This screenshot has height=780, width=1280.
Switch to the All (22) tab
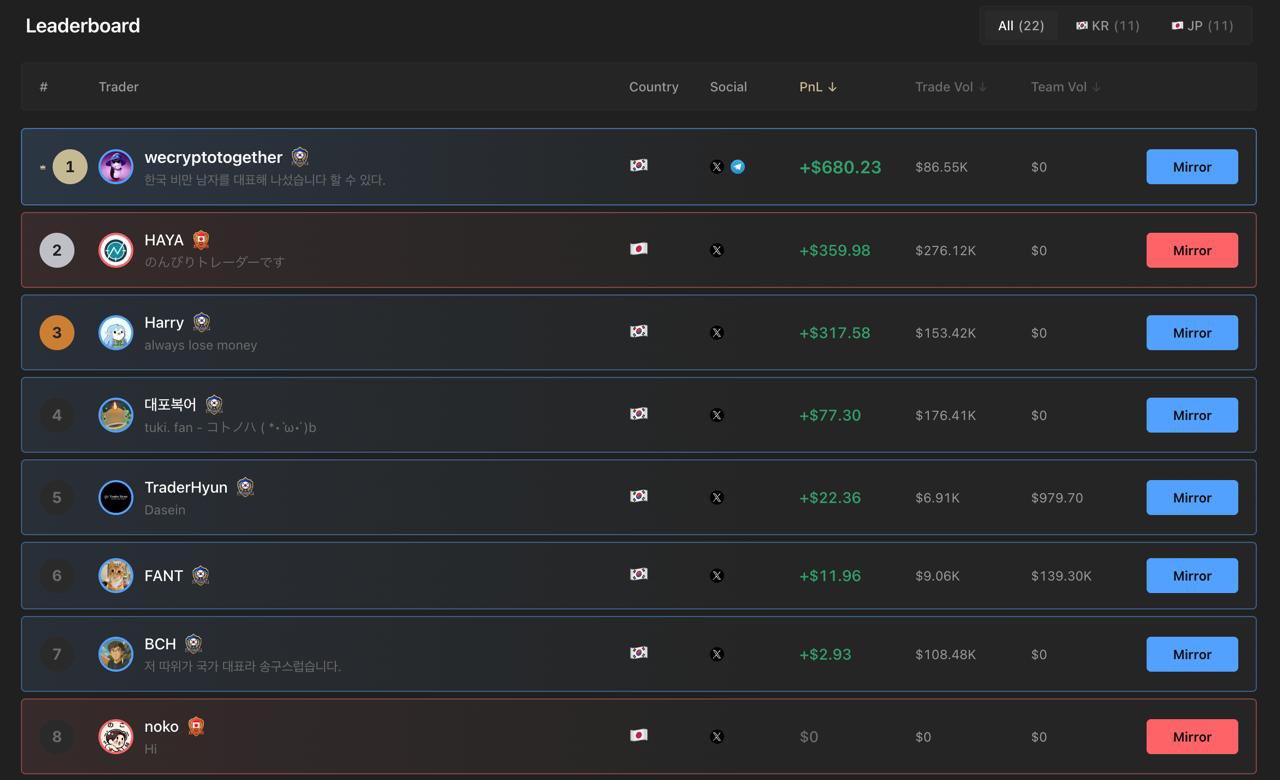coord(1021,26)
